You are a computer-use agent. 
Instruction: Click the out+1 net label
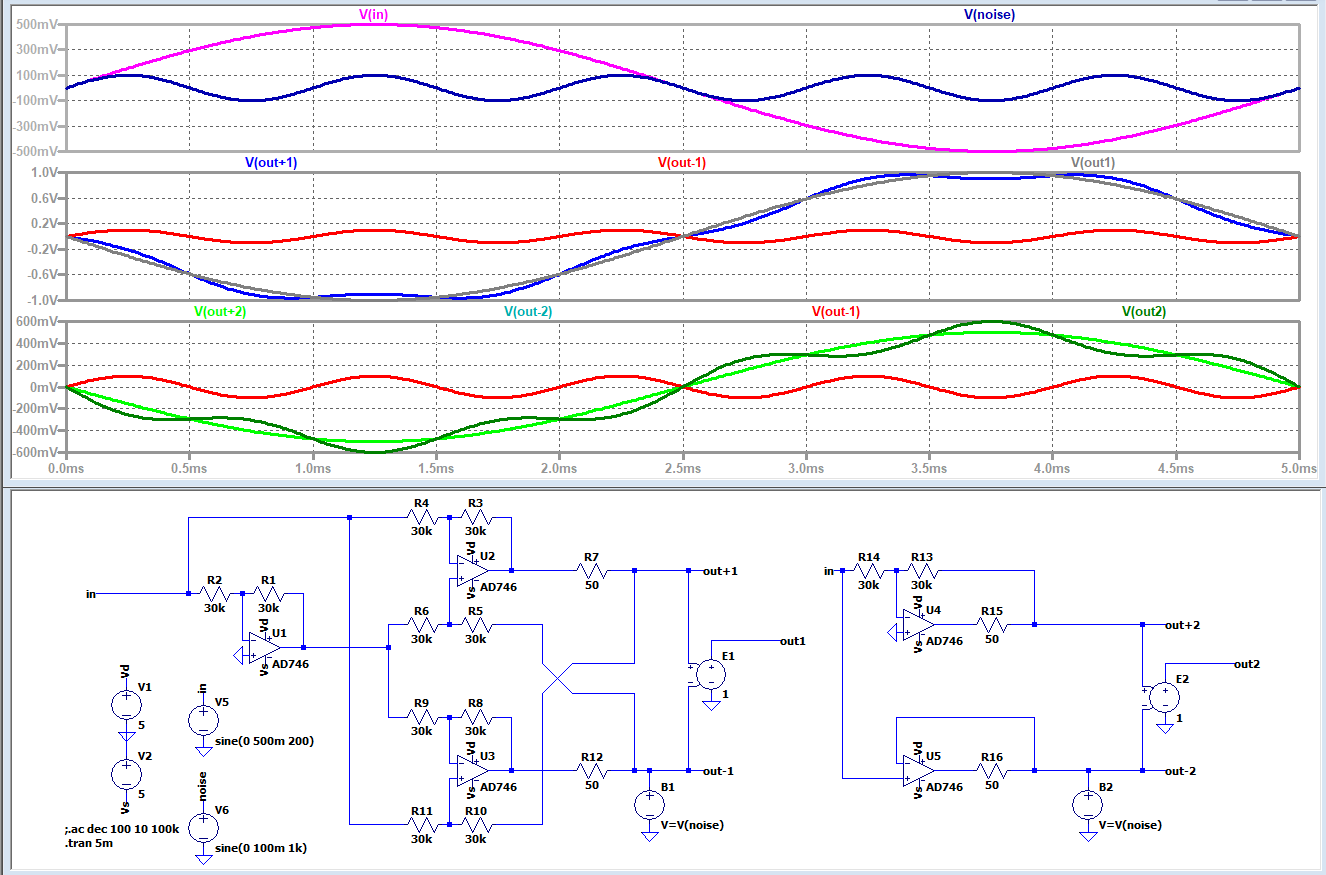point(720,570)
